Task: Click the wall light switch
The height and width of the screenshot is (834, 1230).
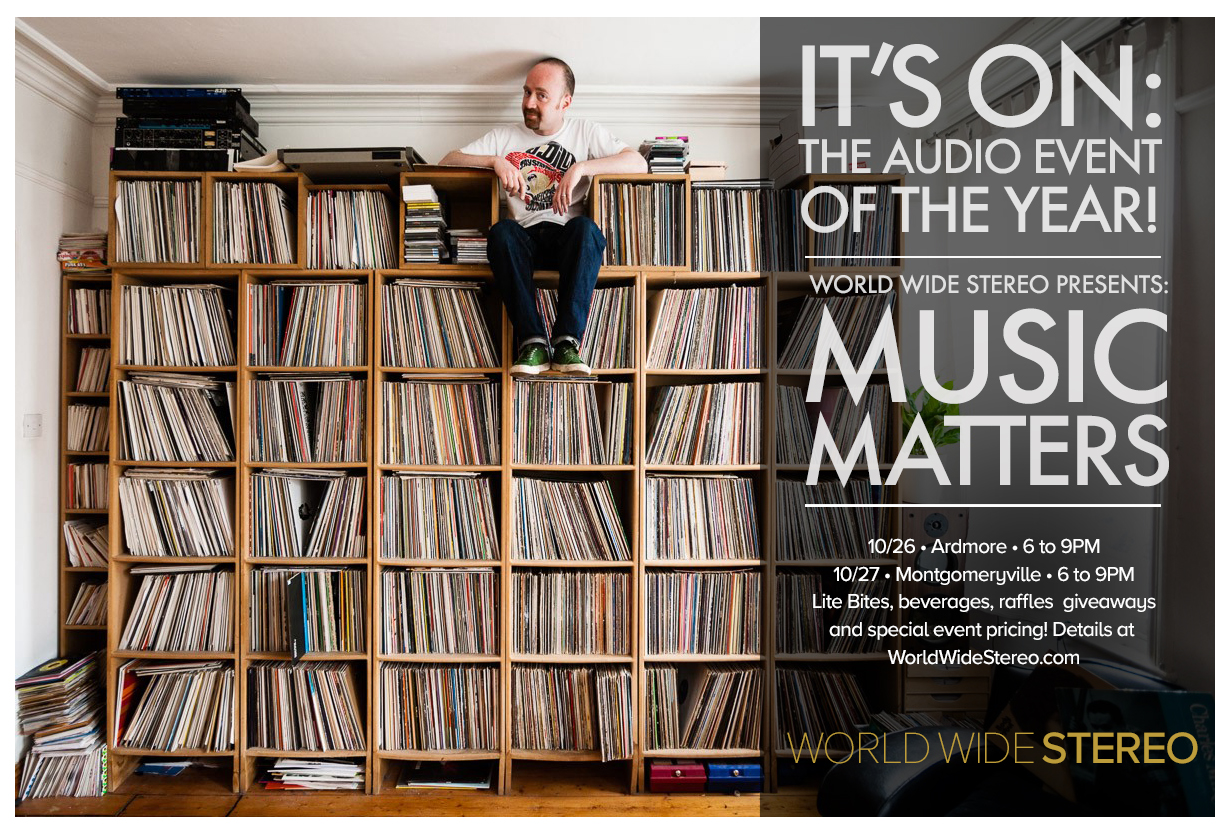Action: (33, 425)
